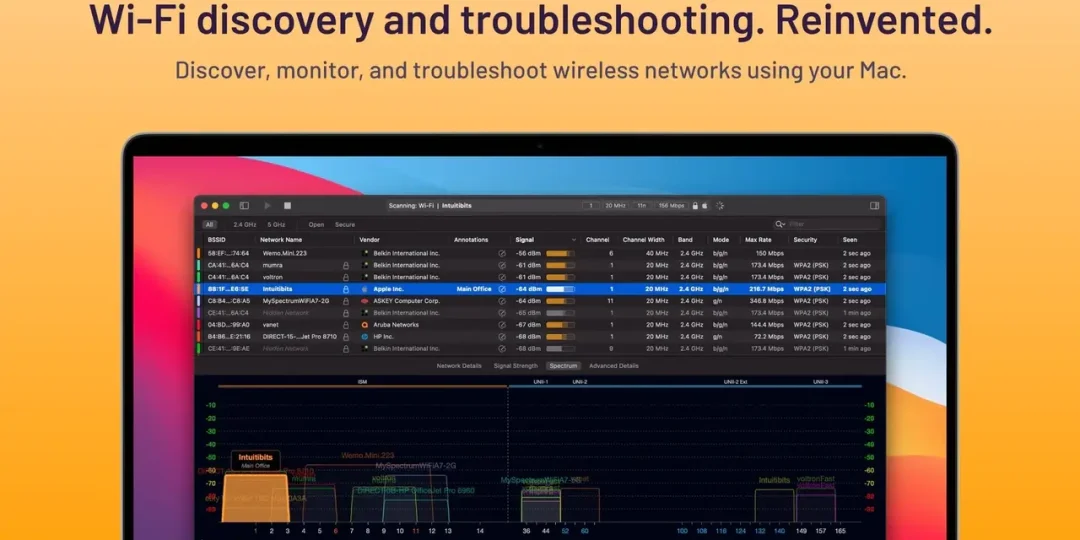Select the MySpectrumWiFiA7-2G network name
The height and width of the screenshot is (540, 1080).
point(295,301)
